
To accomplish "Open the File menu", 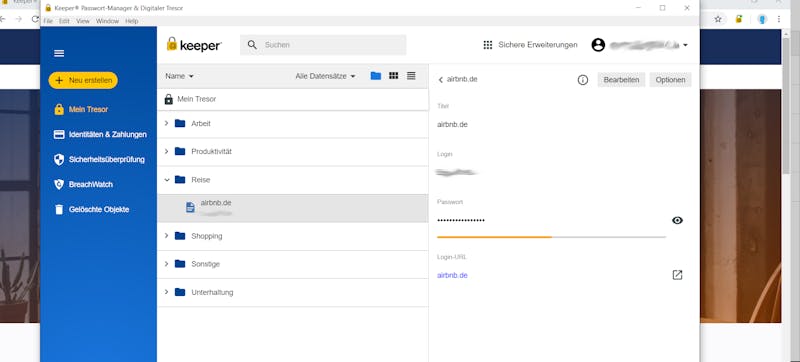I will coord(48,21).
